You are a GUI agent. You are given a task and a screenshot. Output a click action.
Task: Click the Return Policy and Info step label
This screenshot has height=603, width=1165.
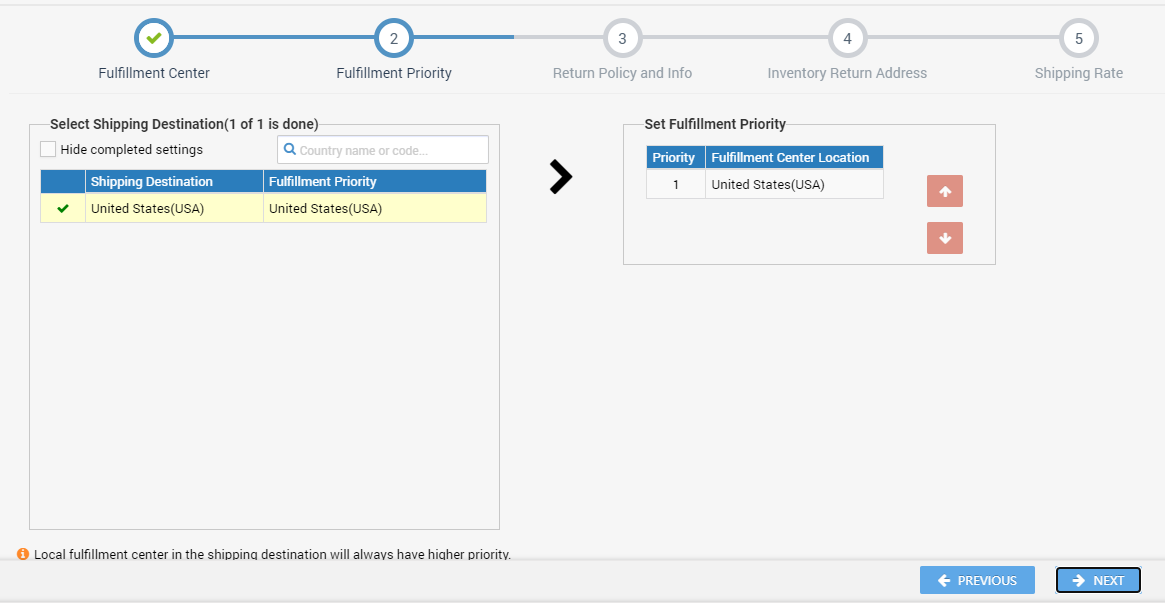622,73
